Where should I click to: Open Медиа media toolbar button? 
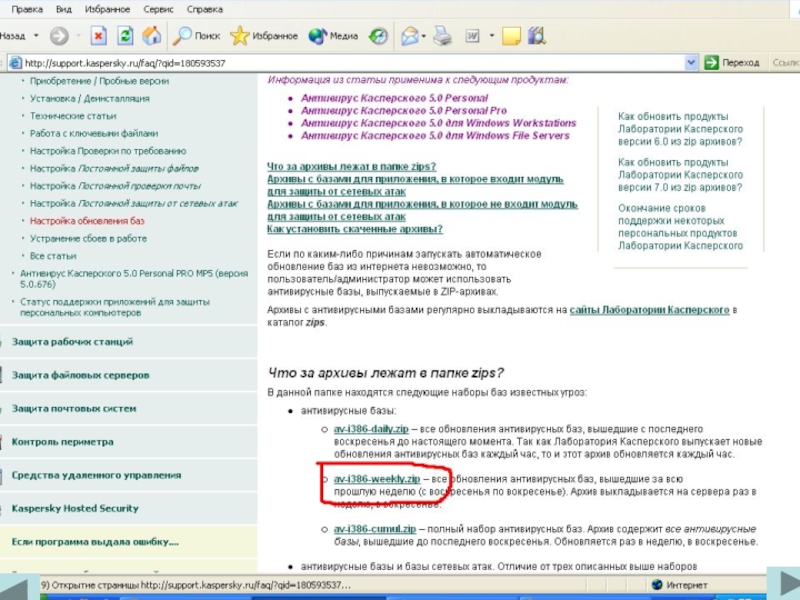coord(333,36)
